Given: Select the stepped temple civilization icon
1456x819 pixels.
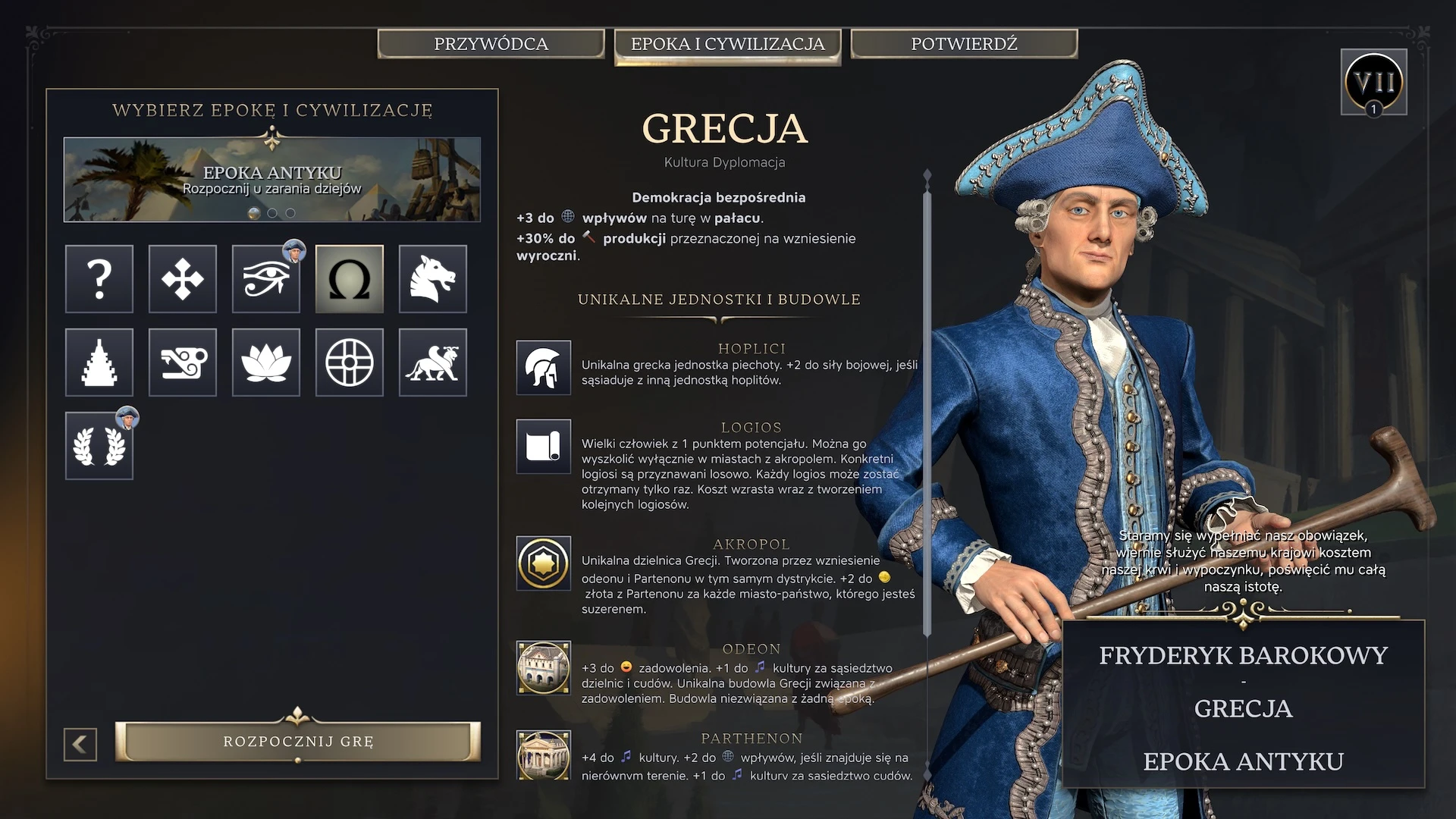Looking at the screenshot, I should coord(99,362).
